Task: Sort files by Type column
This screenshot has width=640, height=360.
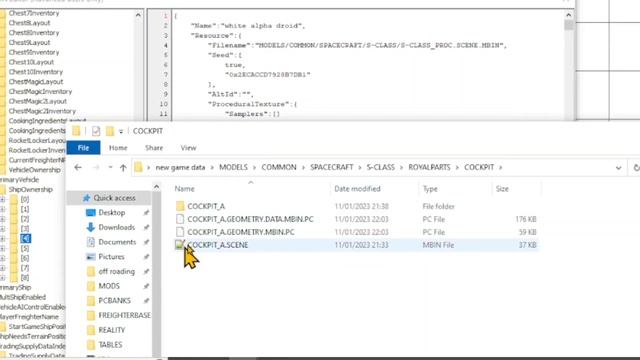Action: [x=430, y=189]
